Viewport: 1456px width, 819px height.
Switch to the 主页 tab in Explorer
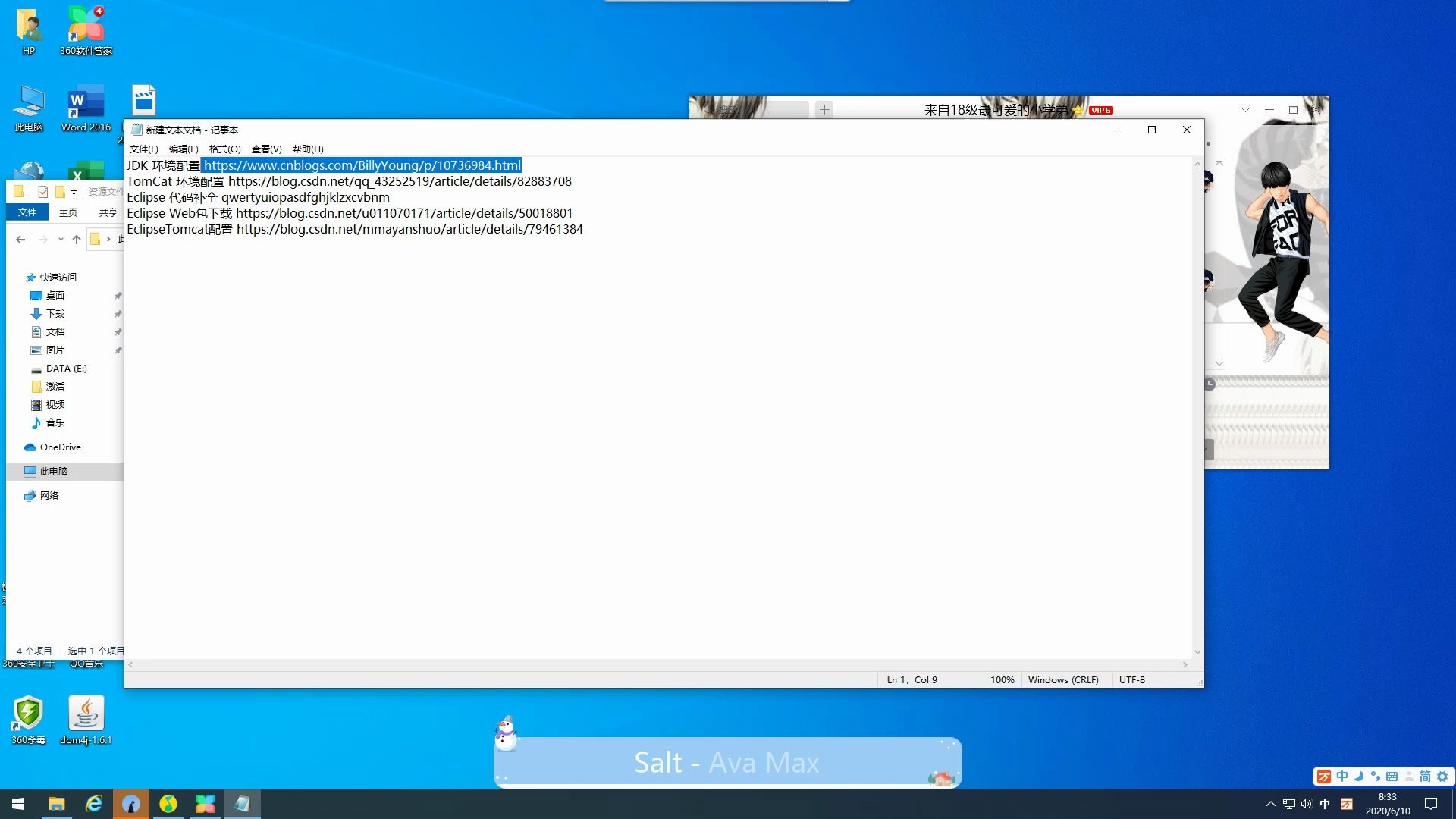click(68, 213)
